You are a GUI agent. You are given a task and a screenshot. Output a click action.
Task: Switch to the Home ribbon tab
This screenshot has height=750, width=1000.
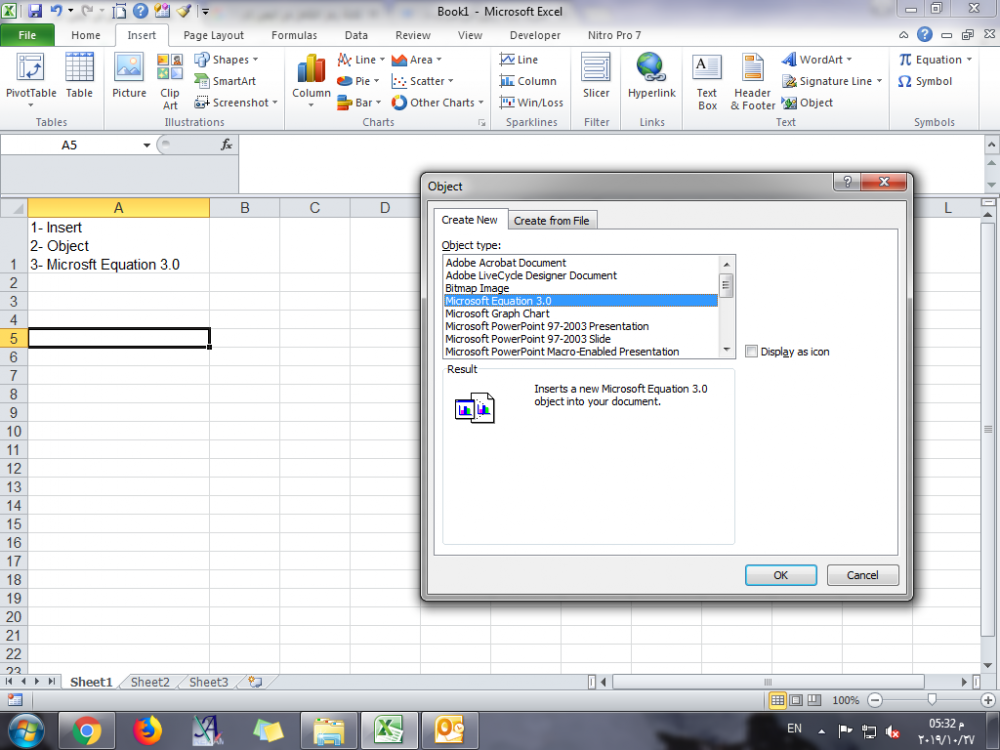coord(85,35)
